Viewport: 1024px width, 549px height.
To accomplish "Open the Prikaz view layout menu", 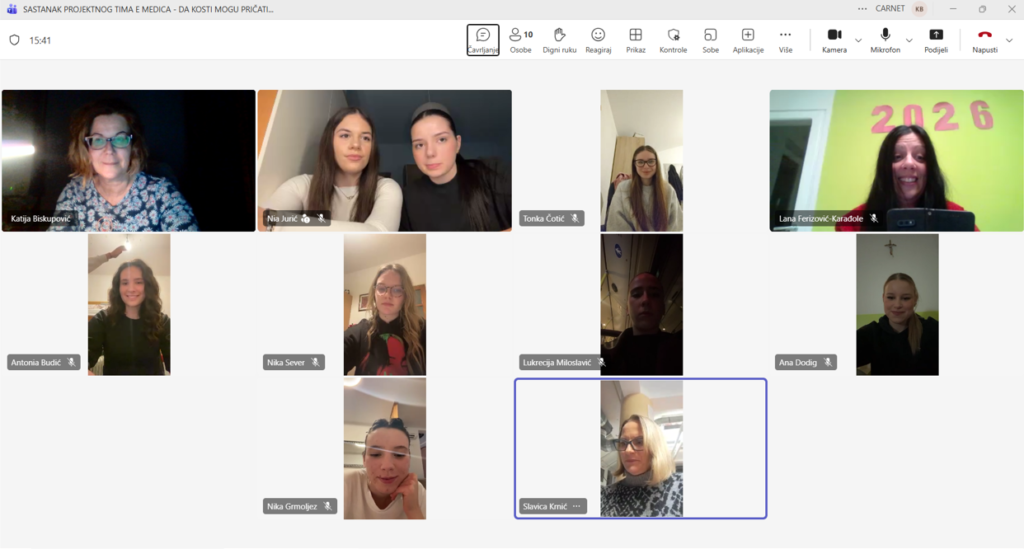I will tap(635, 40).
